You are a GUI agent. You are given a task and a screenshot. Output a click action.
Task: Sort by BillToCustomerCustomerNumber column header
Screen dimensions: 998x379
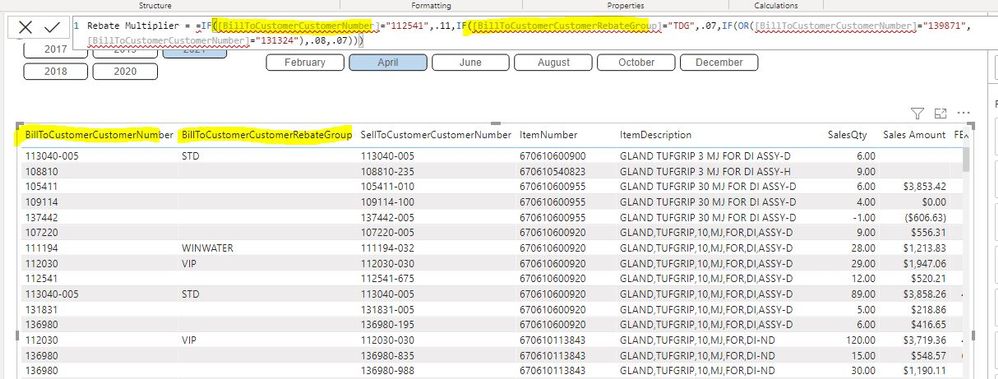pyautogui.click(x=99, y=135)
